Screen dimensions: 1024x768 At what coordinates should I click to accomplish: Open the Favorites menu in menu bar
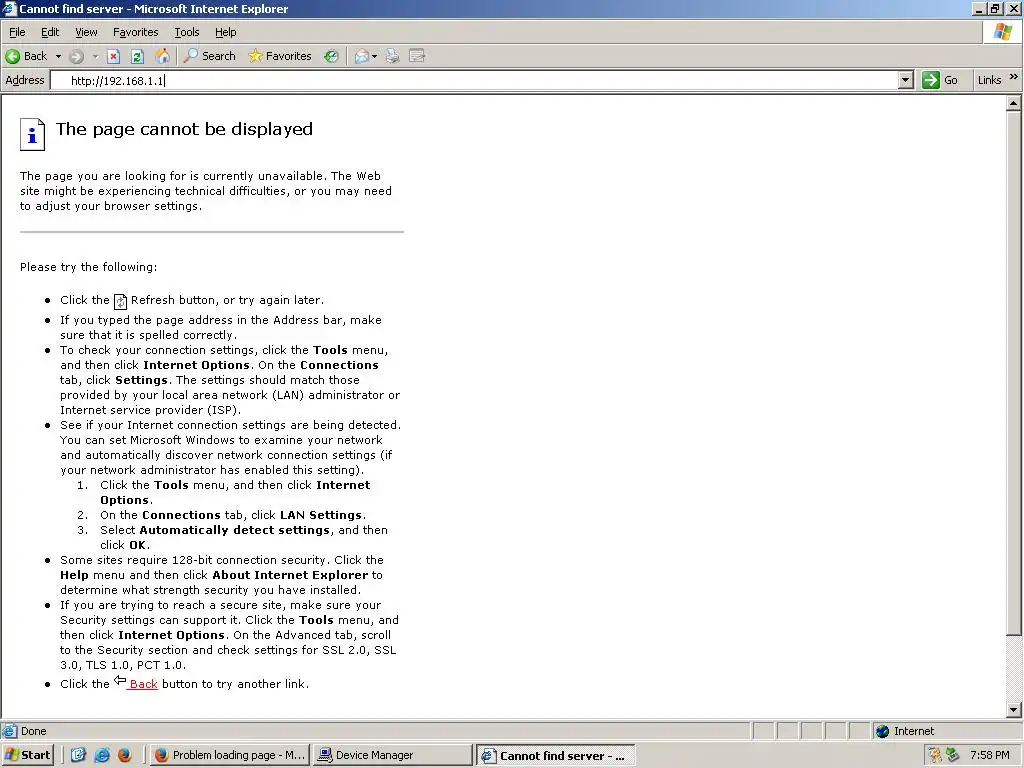tap(135, 32)
